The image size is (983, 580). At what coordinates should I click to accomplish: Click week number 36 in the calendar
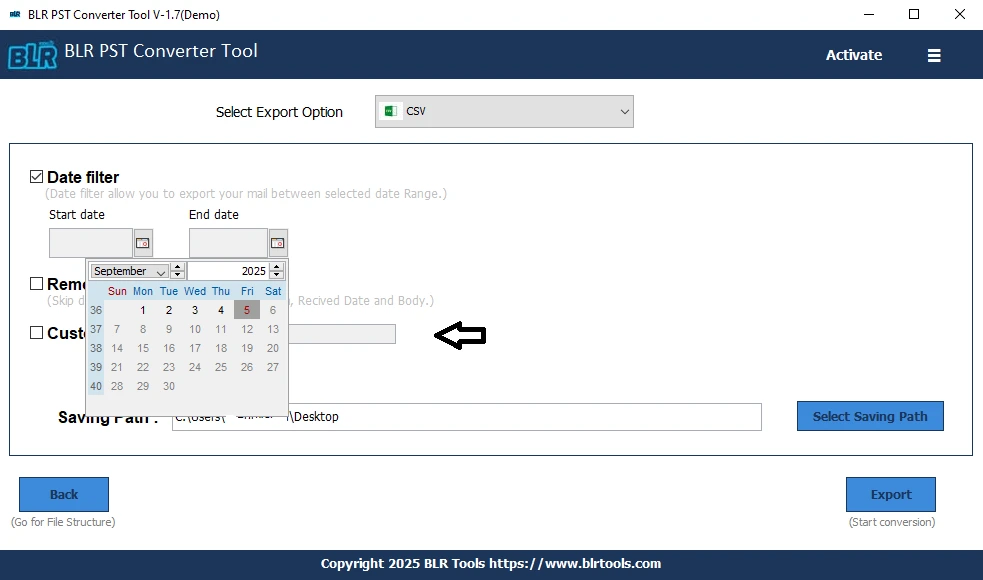point(96,310)
